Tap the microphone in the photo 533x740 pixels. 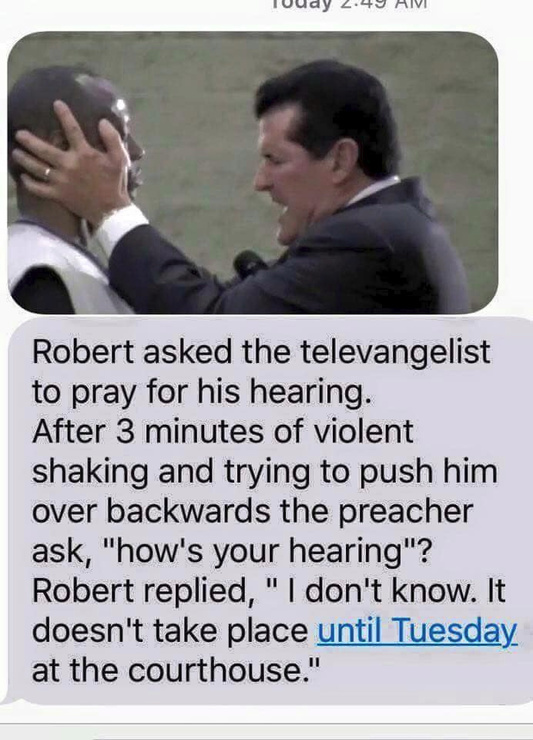click(248, 264)
